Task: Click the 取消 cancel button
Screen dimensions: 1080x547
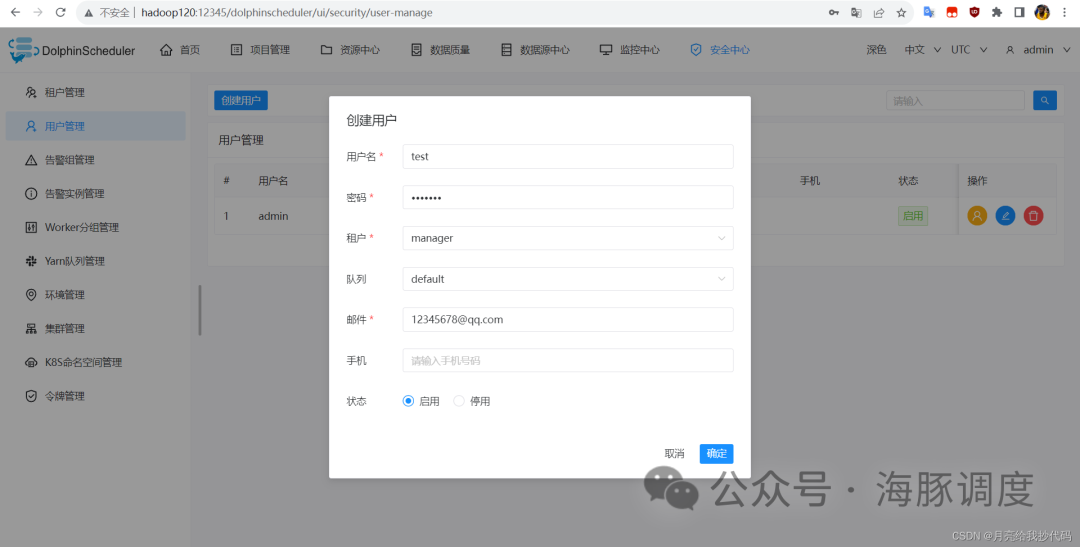Action: [x=674, y=453]
